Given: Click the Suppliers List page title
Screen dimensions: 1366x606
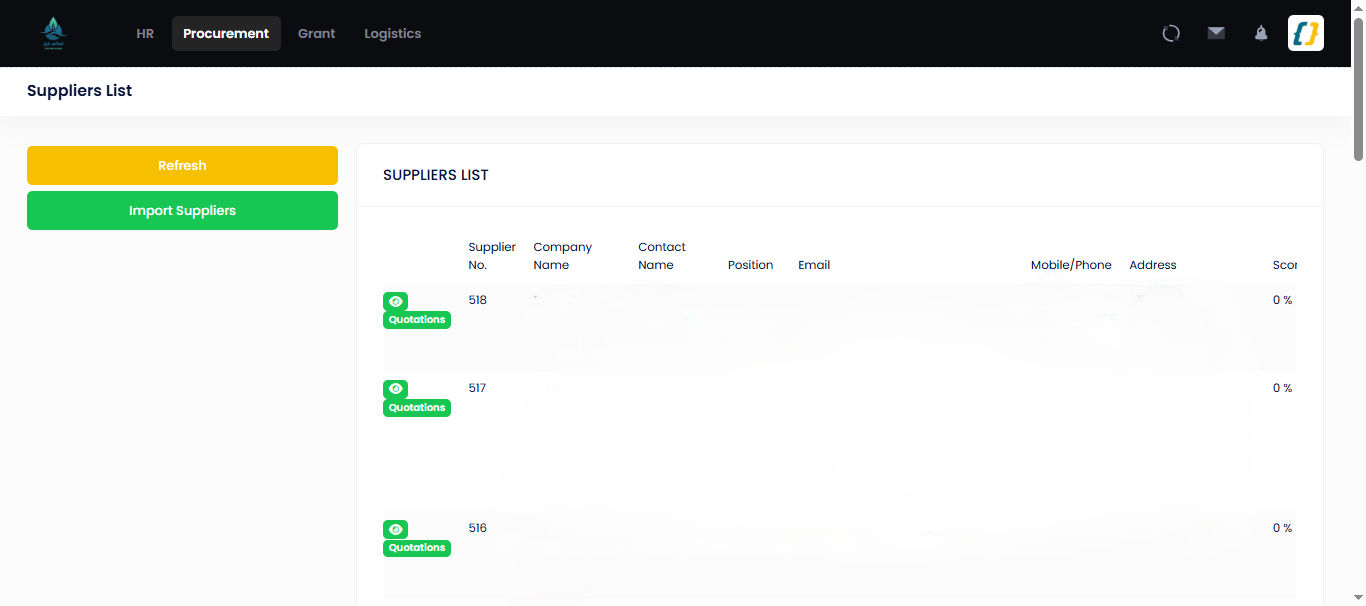Looking at the screenshot, I should pos(79,91).
